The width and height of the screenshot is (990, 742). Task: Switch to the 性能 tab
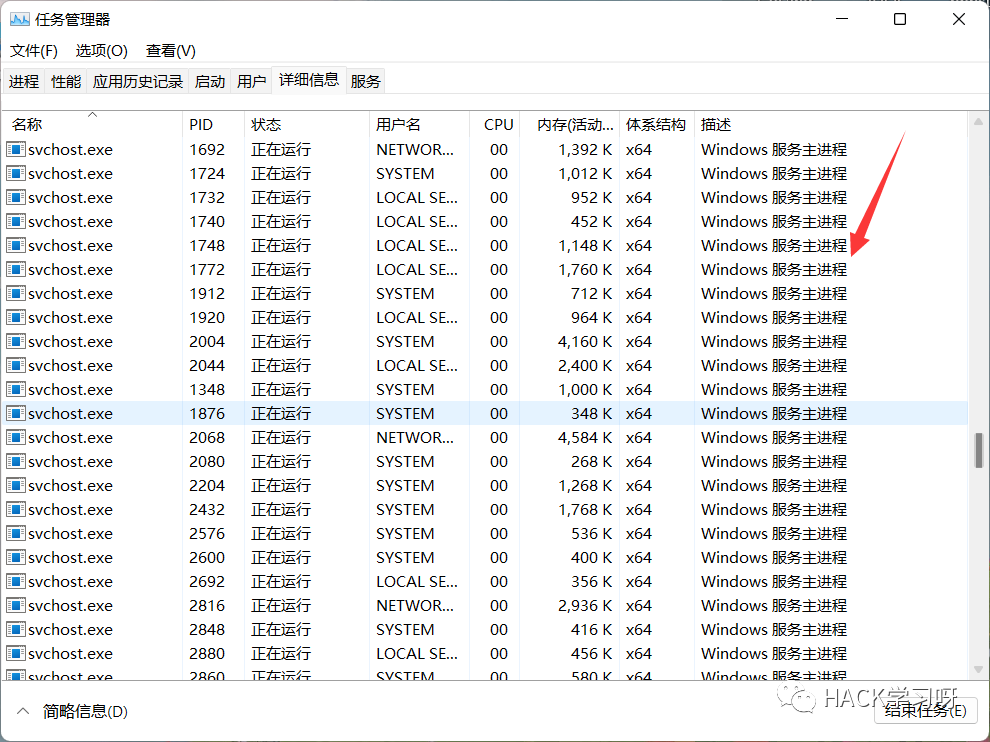point(66,81)
